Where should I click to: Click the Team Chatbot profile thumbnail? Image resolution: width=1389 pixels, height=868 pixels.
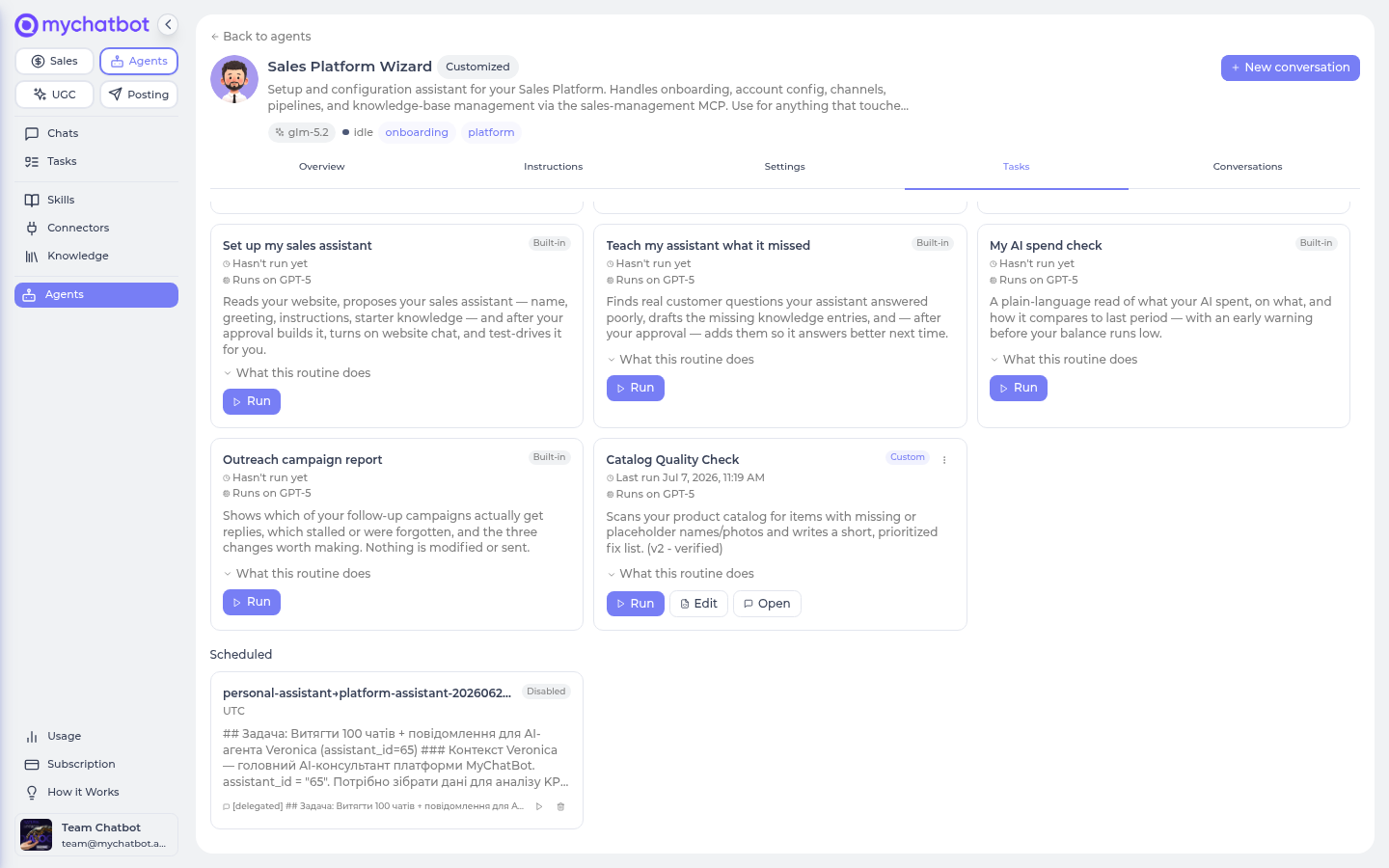37,835
